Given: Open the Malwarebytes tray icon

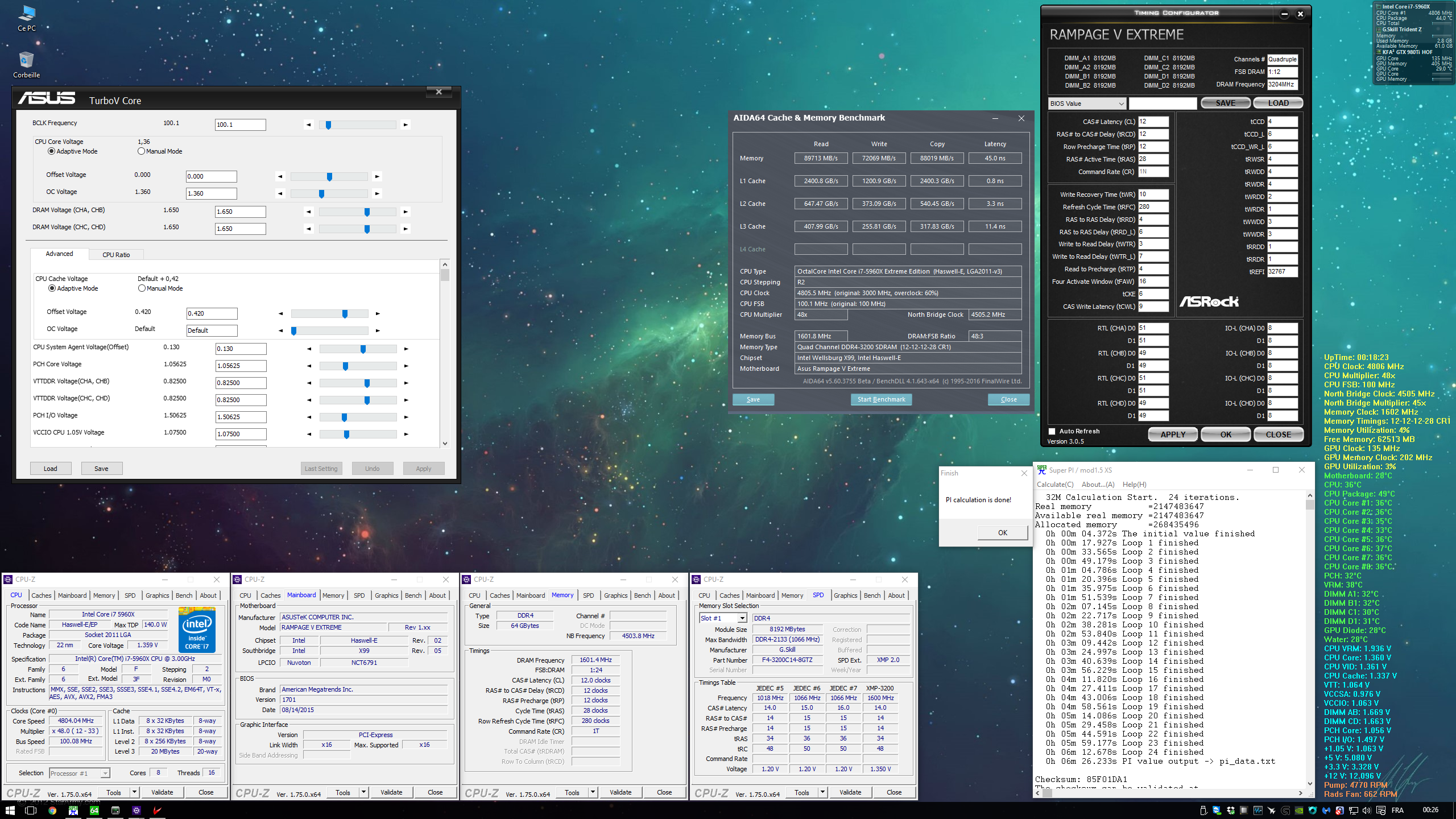Looking at the screenshot, I should click(1326, 810).
